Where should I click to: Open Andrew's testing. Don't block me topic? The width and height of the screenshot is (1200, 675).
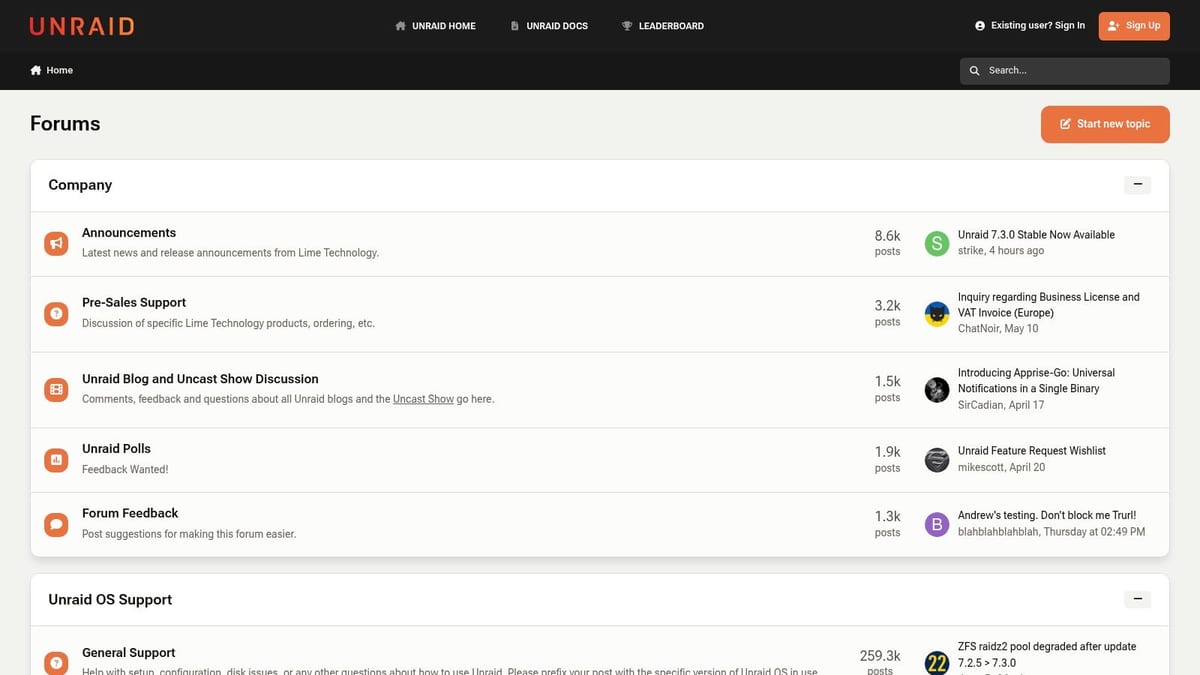(x=1047, y=515)
